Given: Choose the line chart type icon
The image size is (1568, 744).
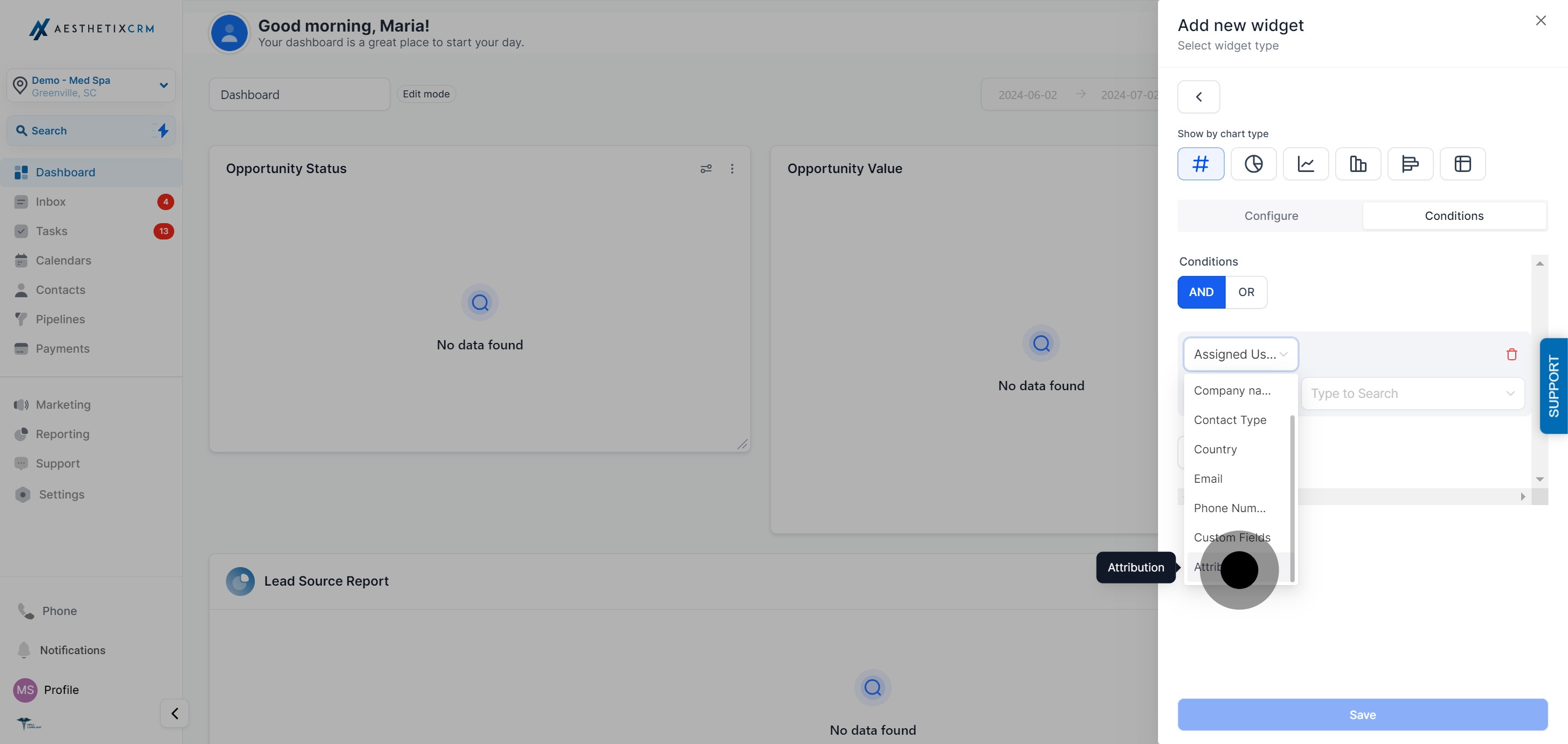Looking at the screenshot, I should click(1306, 164).
